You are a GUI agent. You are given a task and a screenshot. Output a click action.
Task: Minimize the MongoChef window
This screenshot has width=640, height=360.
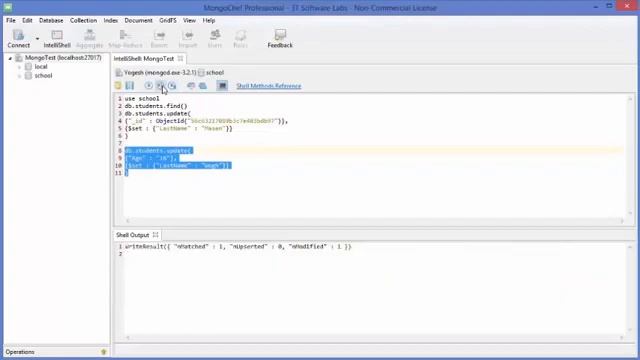click(x=596, y=7)
